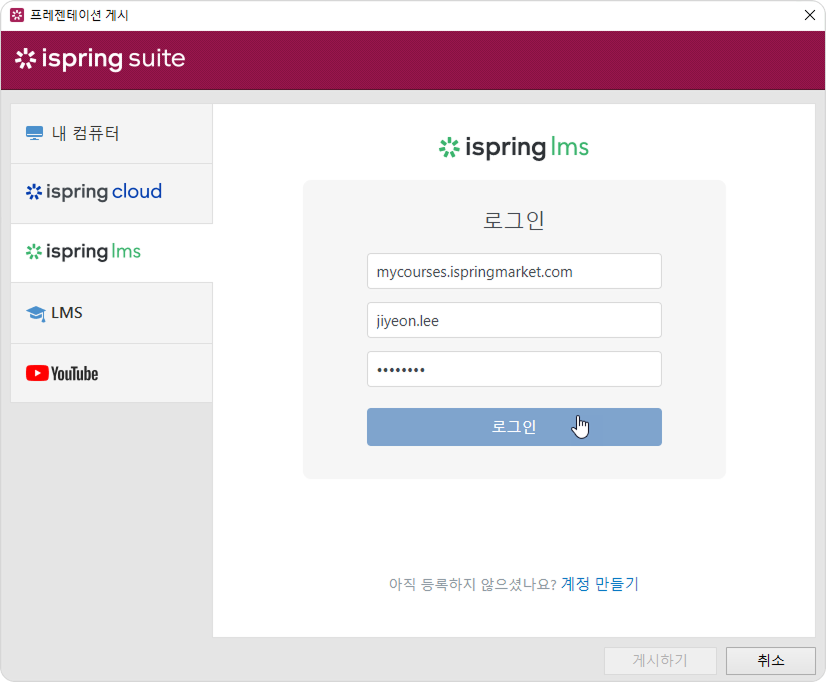Click the graduation cap LMS icon
Screen dimensions: 826x682
tap(35, 313)
